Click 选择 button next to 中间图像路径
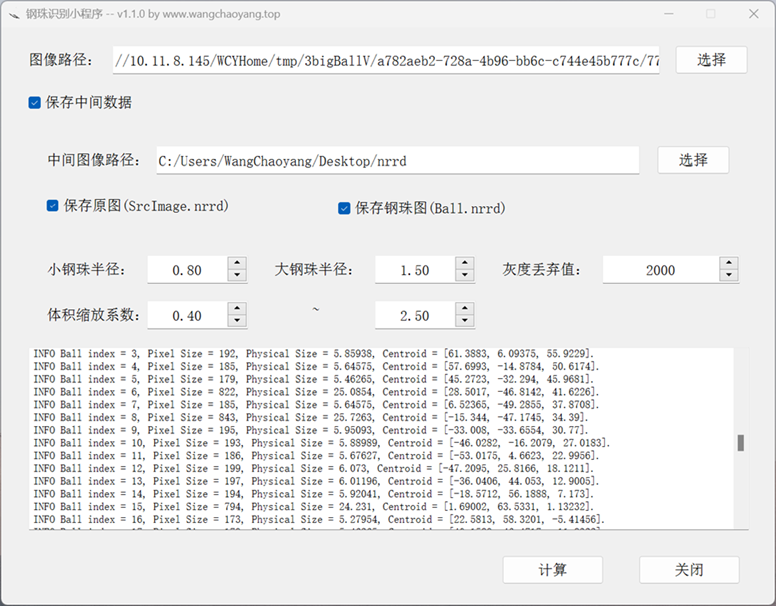This screenshot has height=606, width=776. coord(692,160)
